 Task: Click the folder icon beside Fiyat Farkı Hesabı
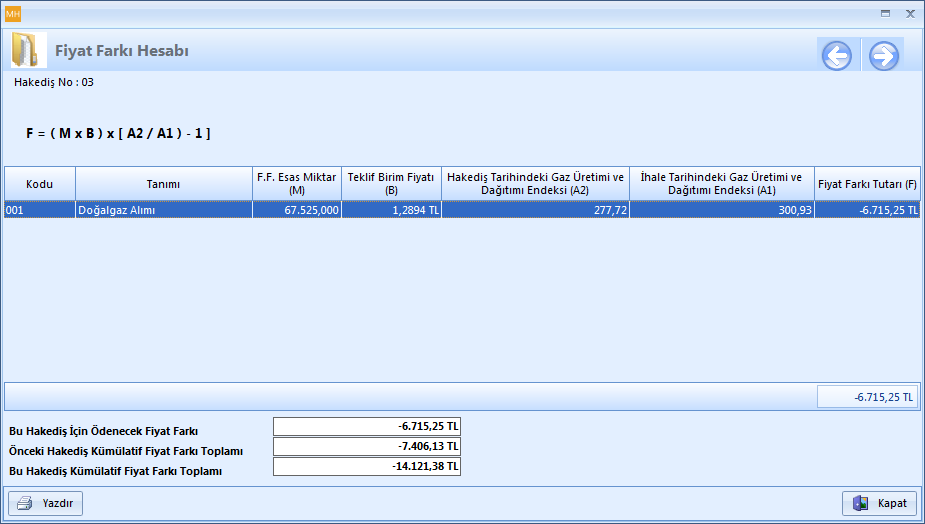(28, 51)
